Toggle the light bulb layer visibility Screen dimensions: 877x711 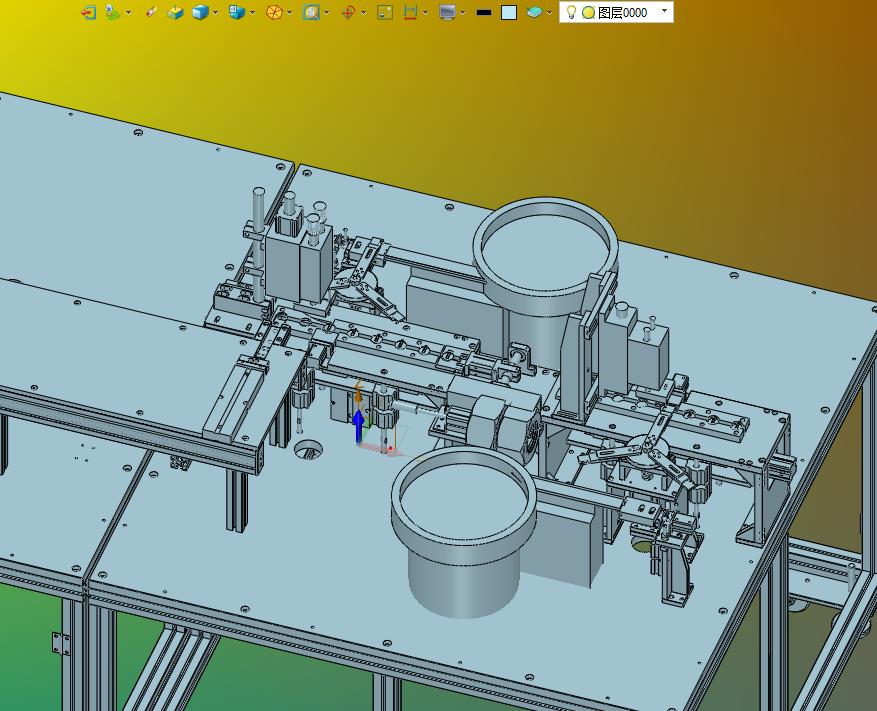571,12
